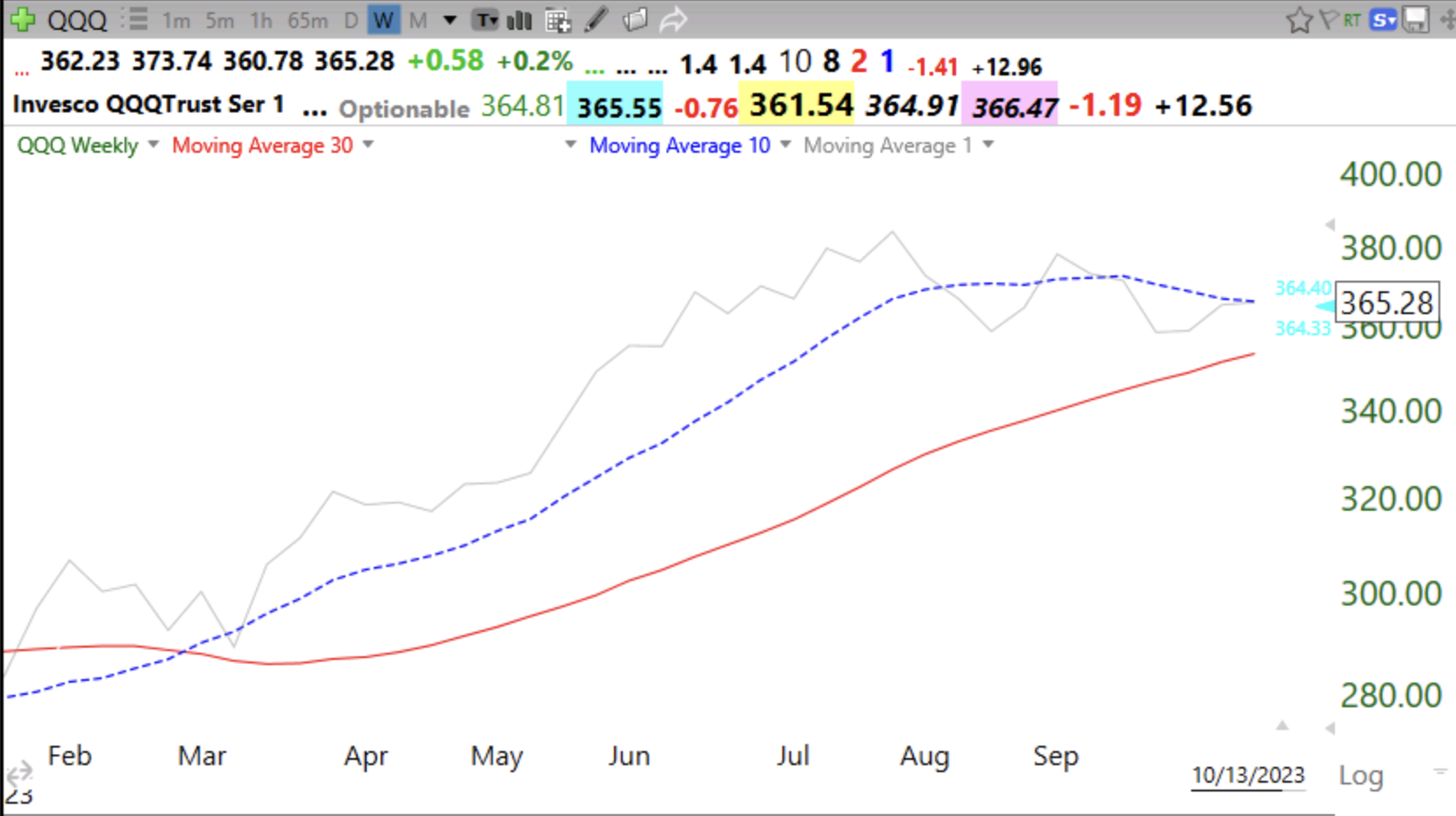The height and width of the screenshot is (816, 1456).
Task: Open the dropdown arrow before Moving Average 10
Action: [x=571, y=144]
